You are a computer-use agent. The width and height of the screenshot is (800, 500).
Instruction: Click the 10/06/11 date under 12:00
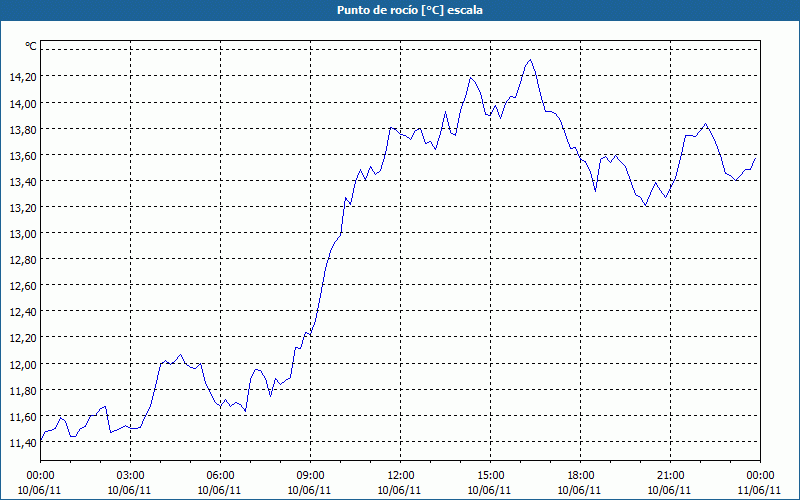point(399,490)
